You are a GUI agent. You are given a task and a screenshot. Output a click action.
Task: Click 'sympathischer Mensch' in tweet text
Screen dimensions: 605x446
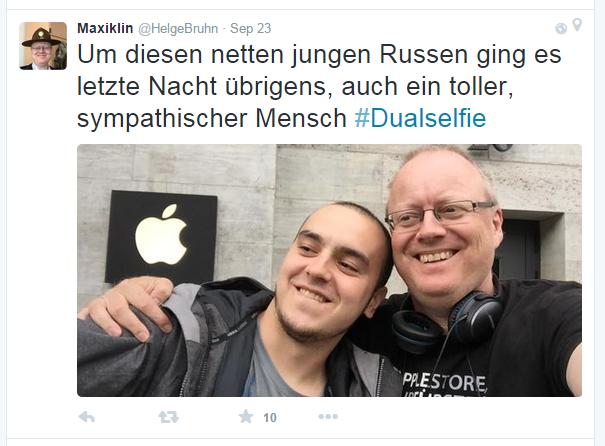(x=212, y=118)
